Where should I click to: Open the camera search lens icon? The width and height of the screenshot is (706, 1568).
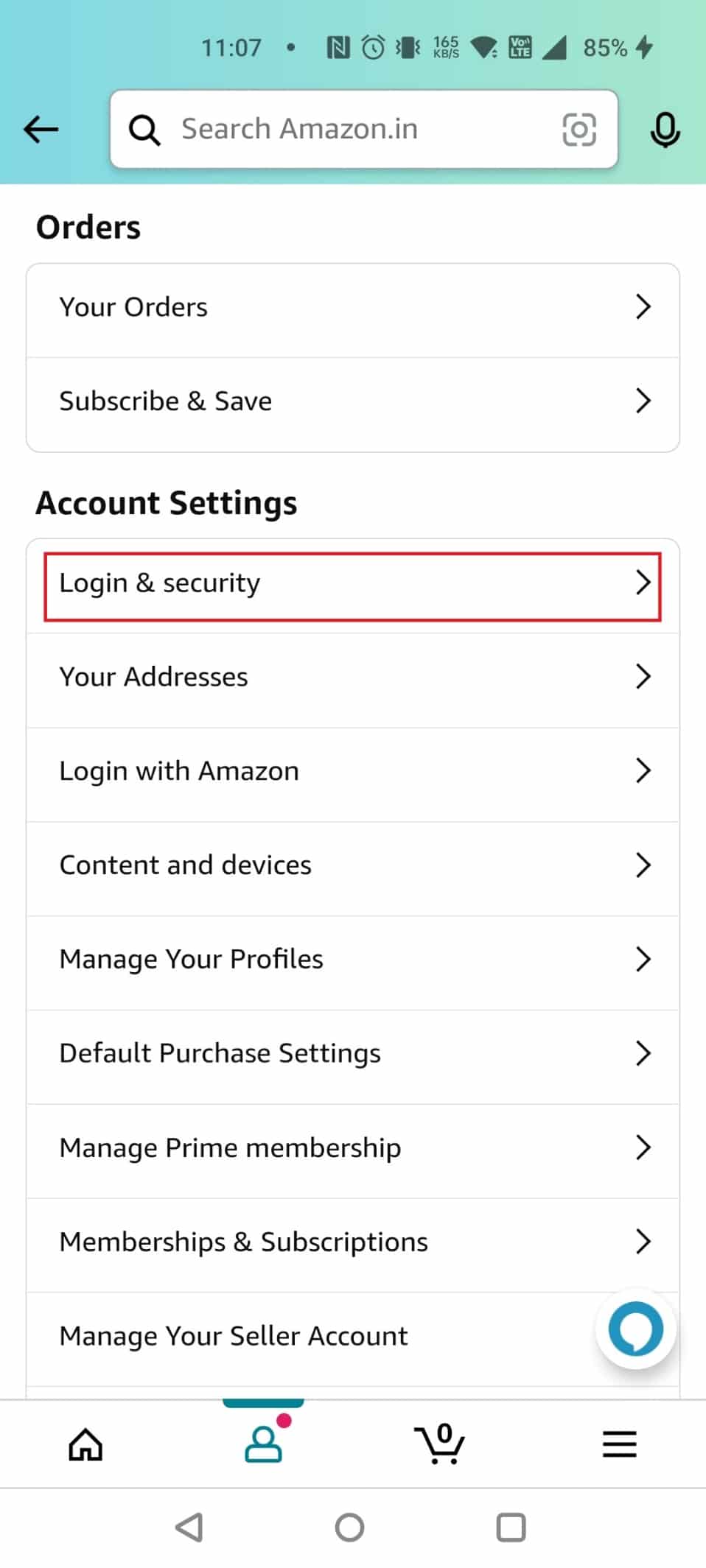click(579, 129)
